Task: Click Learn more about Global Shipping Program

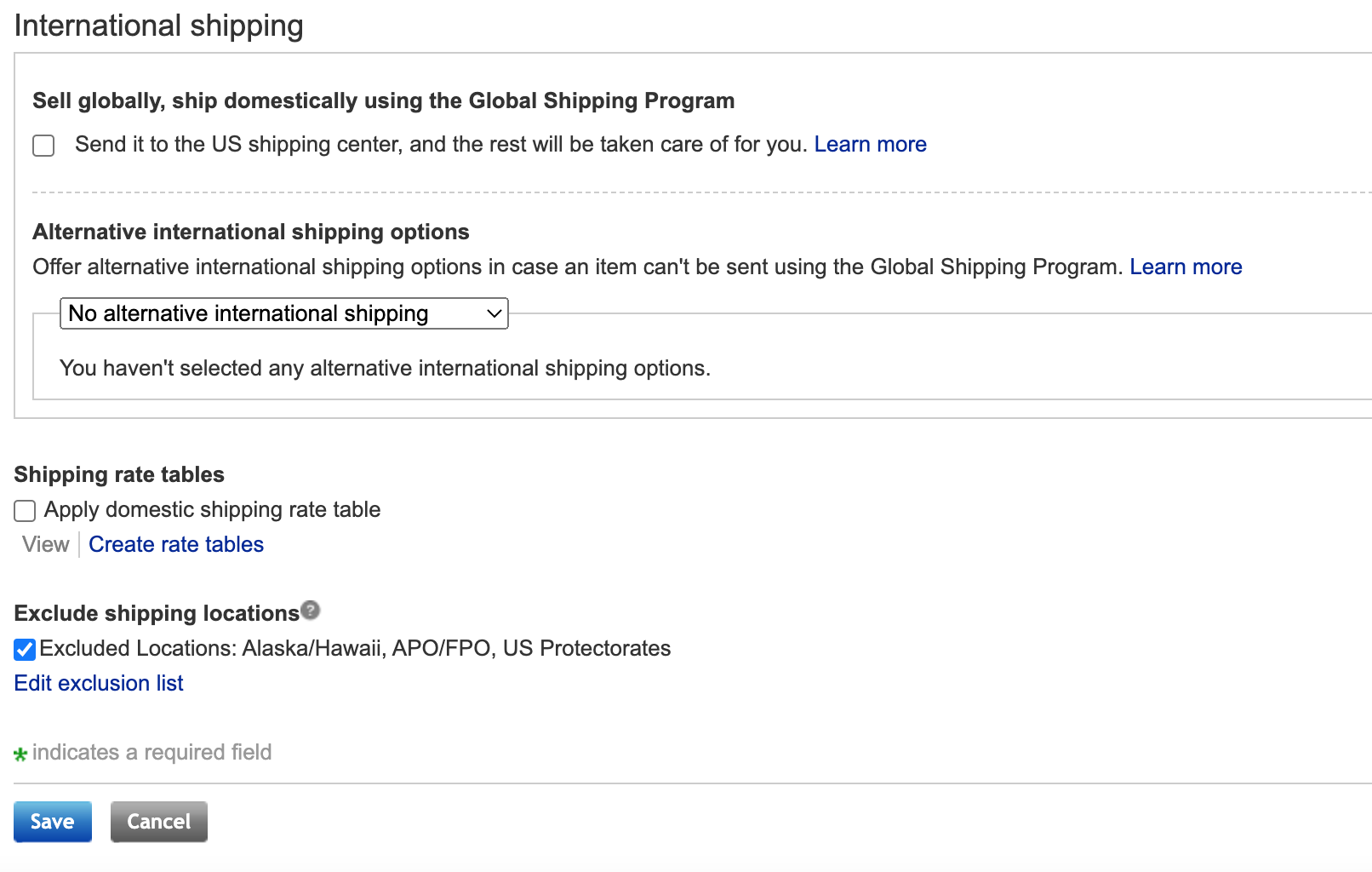Action: [x=870, y=144]
